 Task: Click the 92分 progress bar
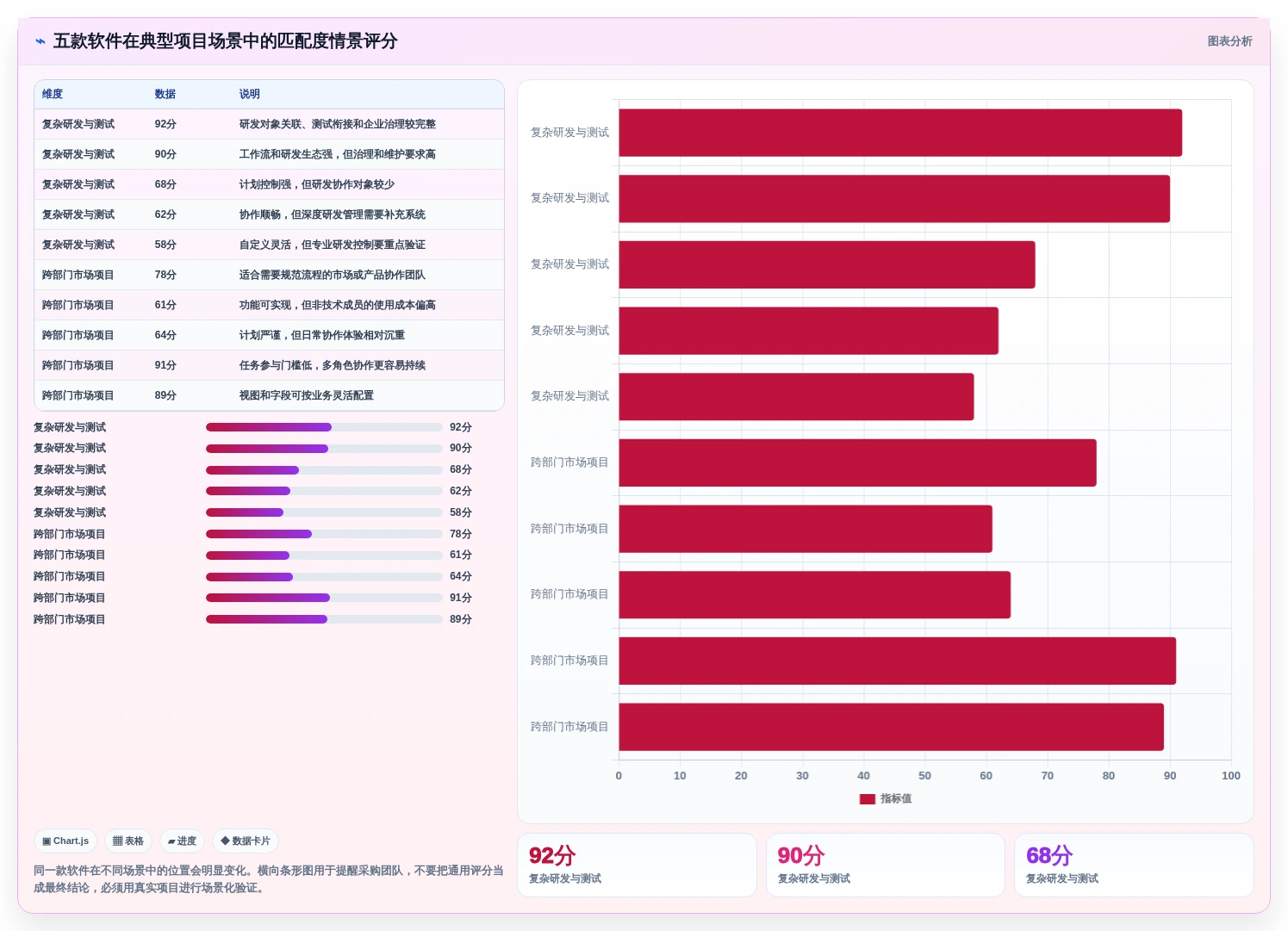pyautogui.click(x=324, y=427)
